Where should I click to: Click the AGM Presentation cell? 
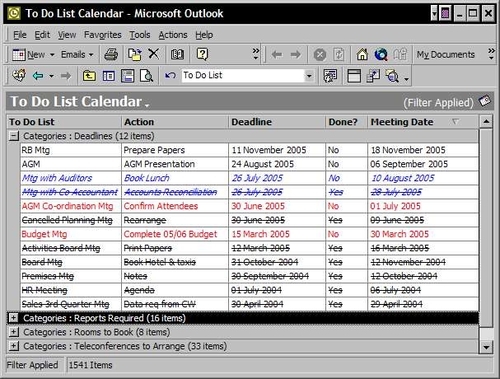(x=175, y=164)
